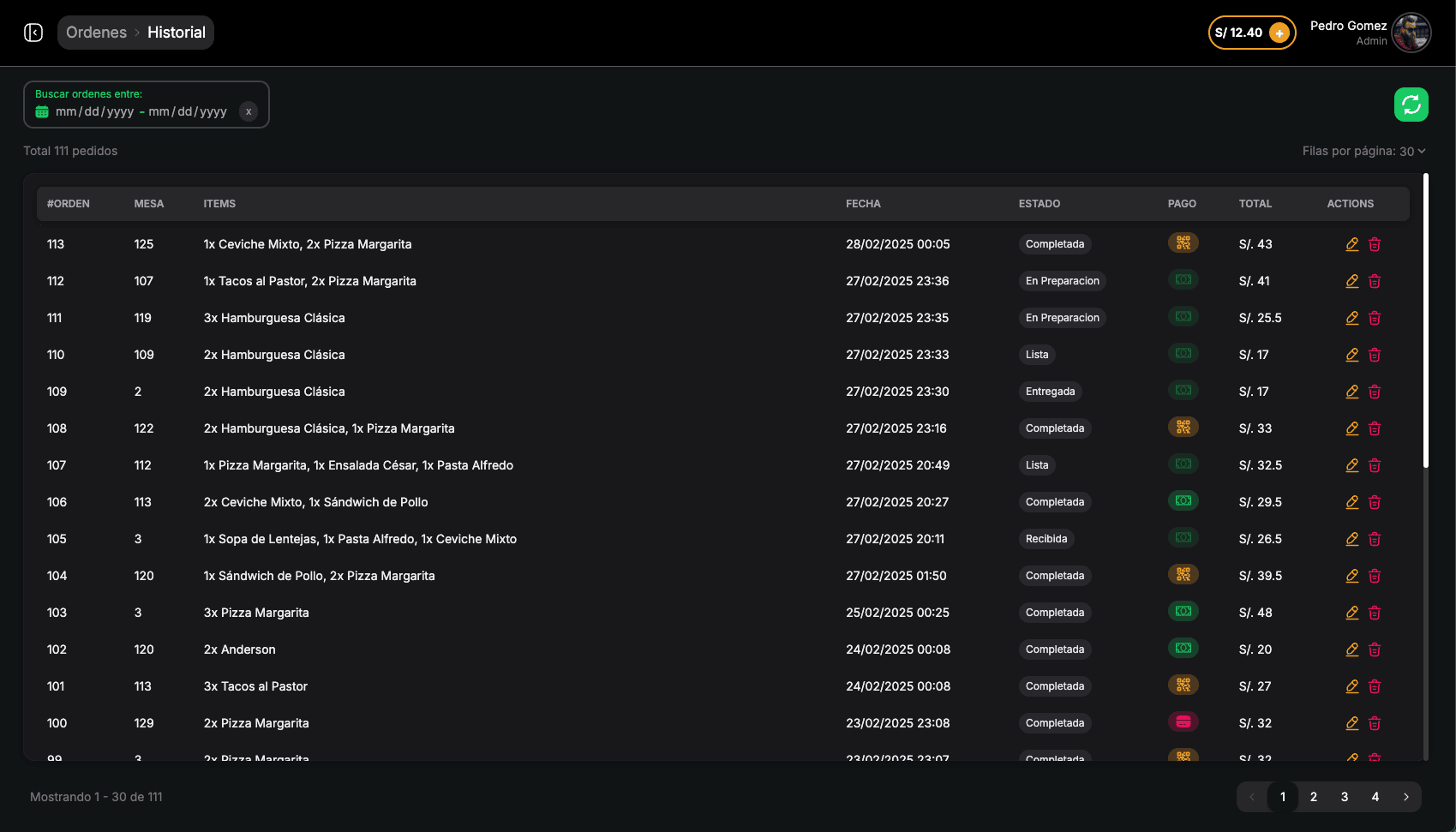This screenshot has width=1456, height=832.
Task: Delete order 112 using trash icon
Action: pyautogui.click(x=1375, y=281)
